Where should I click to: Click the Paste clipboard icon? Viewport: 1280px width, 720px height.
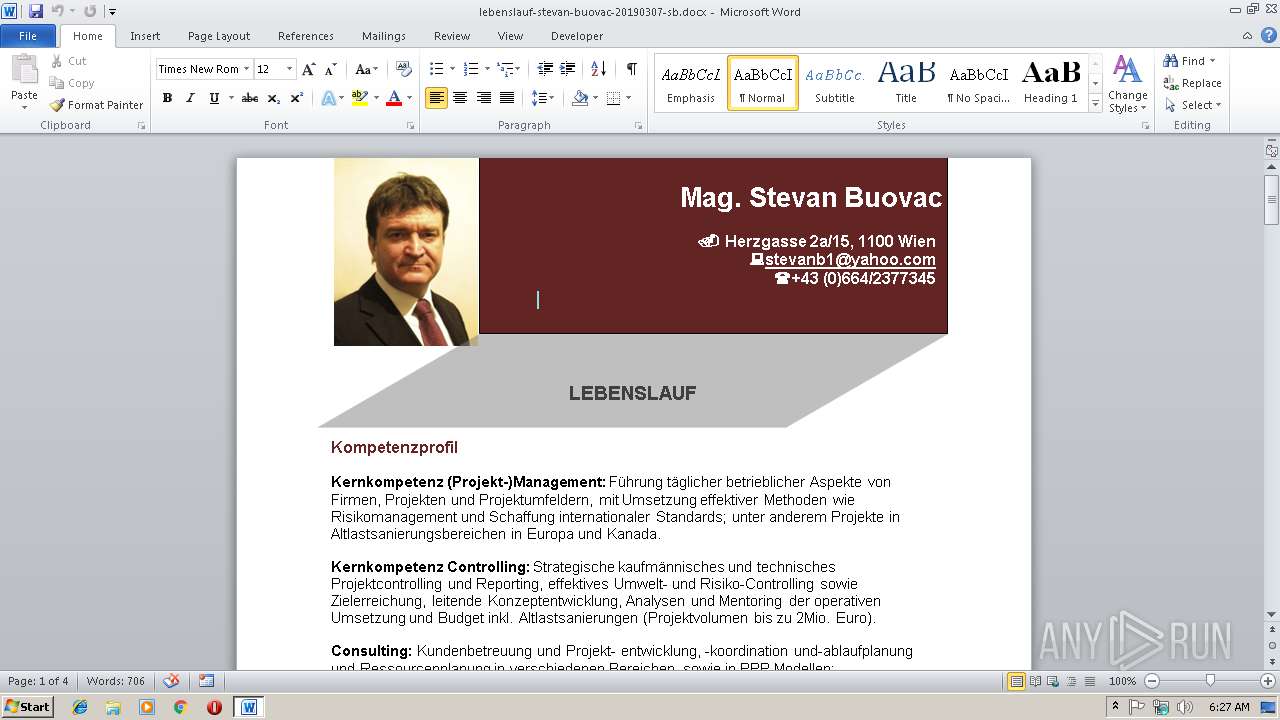[x=24, y=70]
